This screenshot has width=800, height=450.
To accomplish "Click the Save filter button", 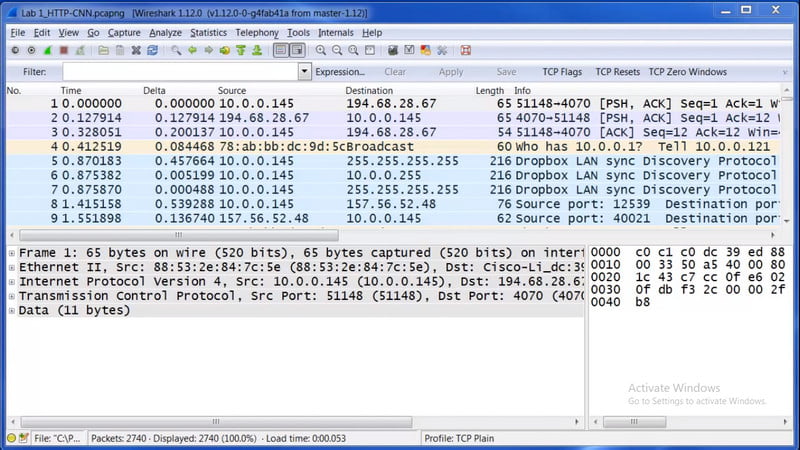I will [x=506, y=72].
